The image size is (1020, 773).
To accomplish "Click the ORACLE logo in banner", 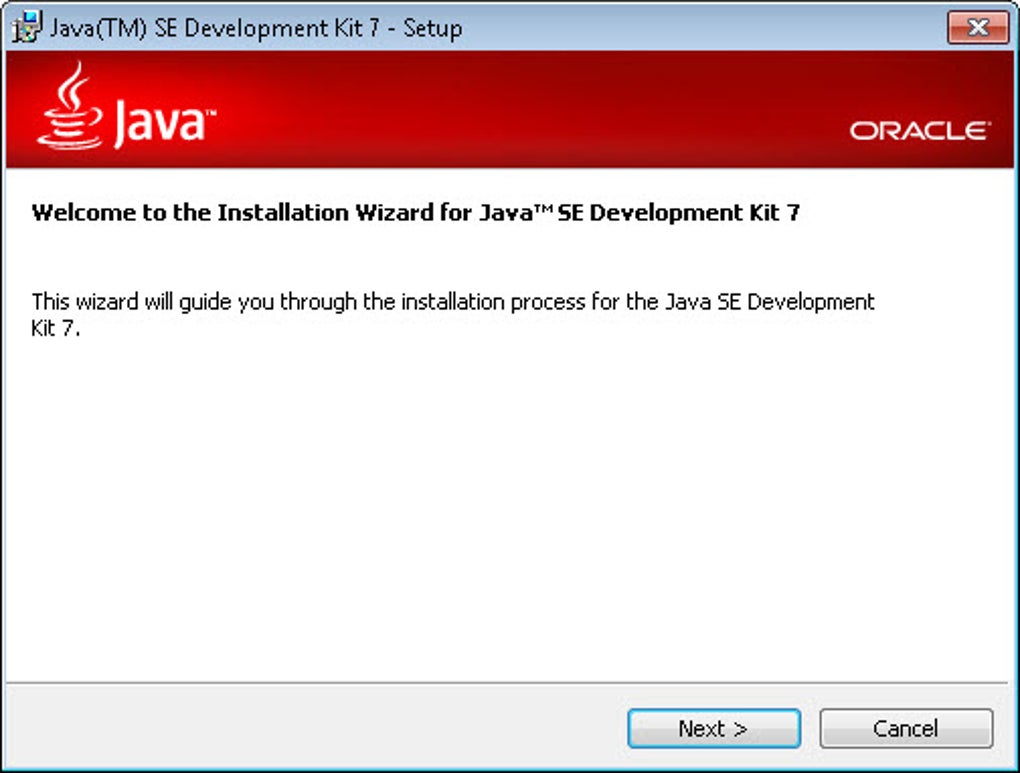I will [919, 131].
